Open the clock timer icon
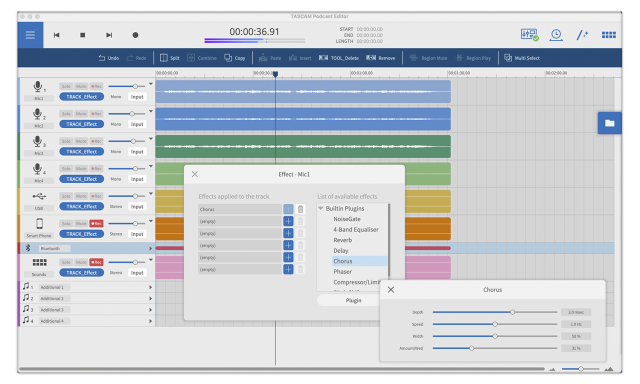Viewport: 640px width, 384px height. tap(556, 35)
